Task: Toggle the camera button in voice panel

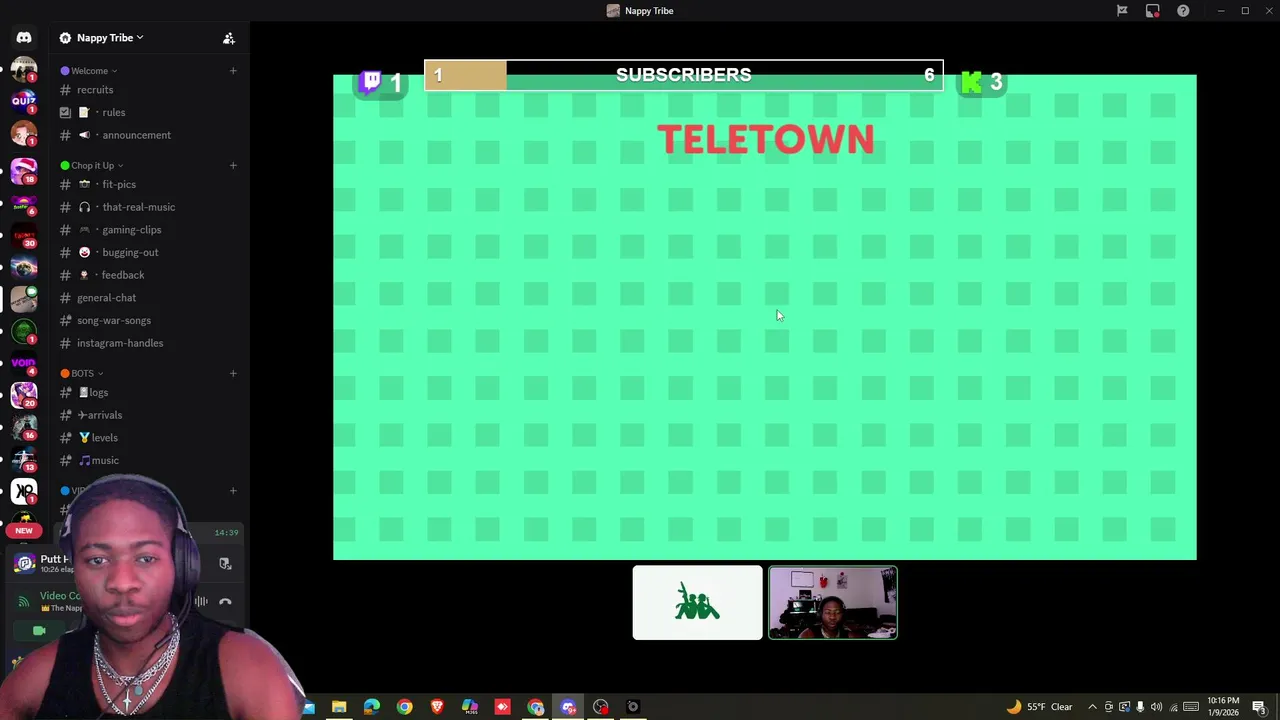Action: (39, 631)
